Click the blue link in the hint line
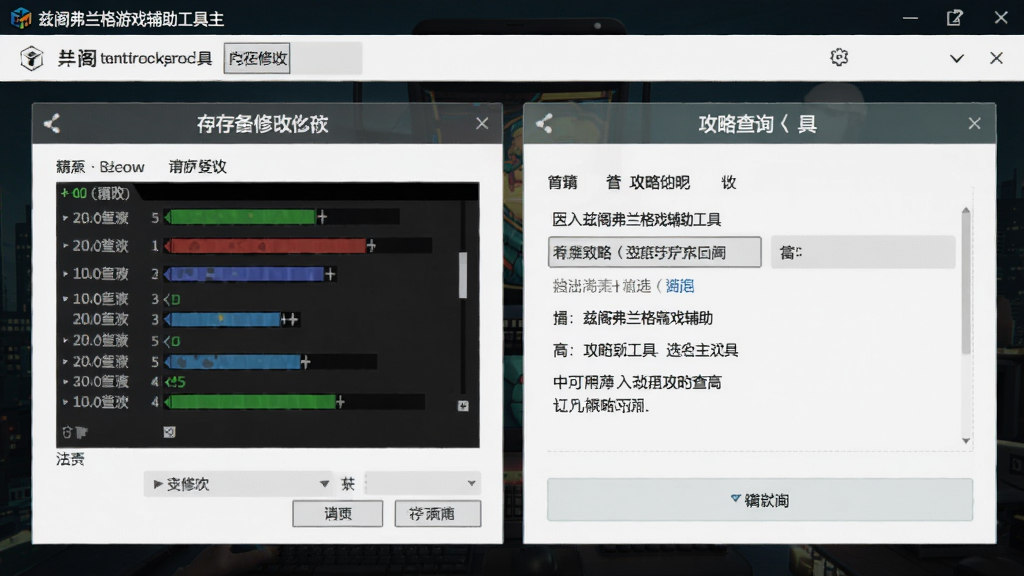 [680, 285]
